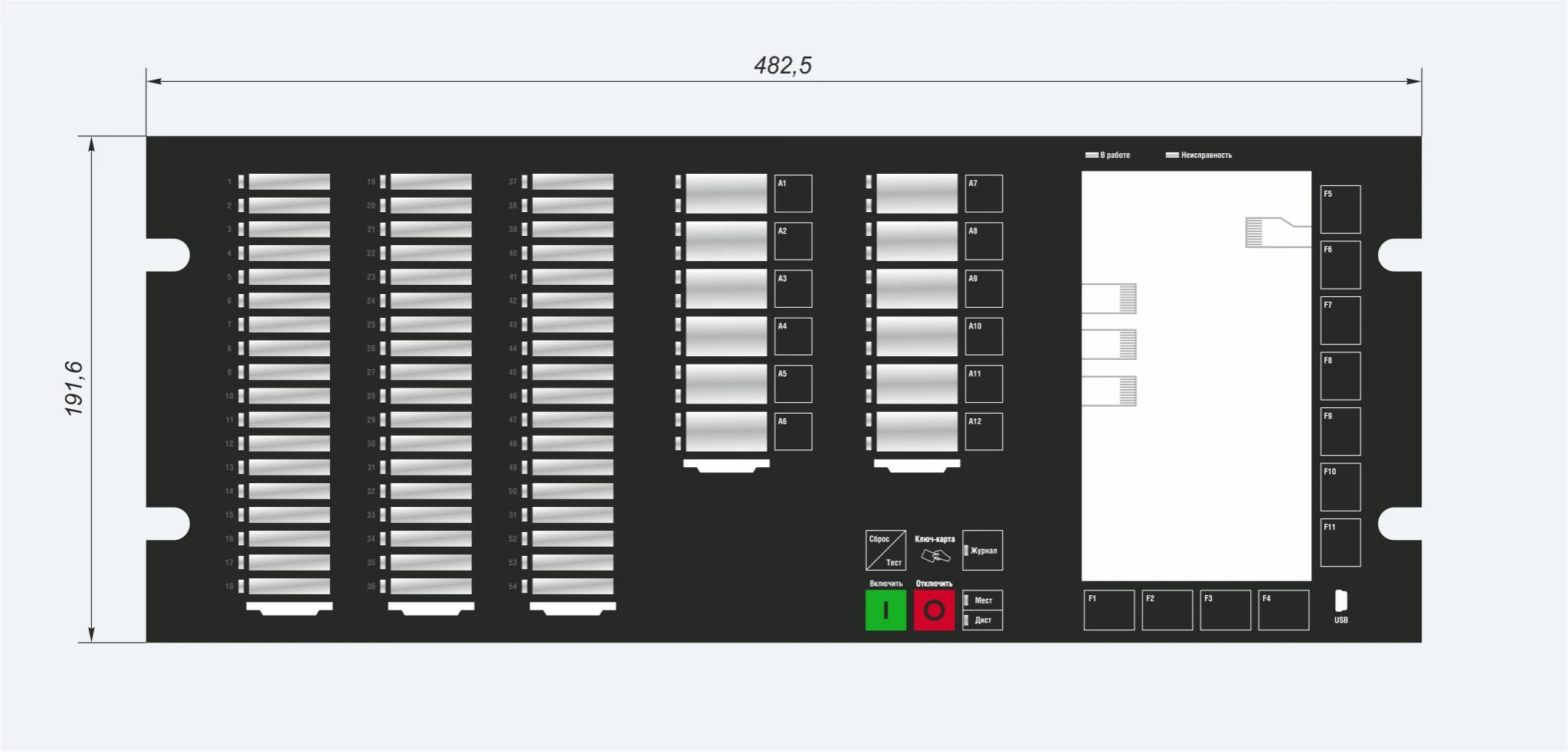Open the Журнал log button

click(x=982, y=551)
